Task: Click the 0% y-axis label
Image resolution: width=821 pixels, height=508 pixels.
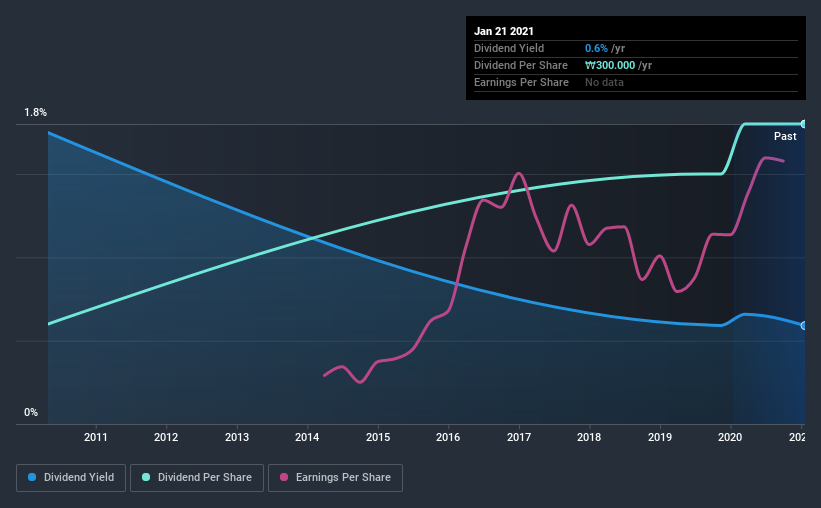Action: [x=31, y=412]
